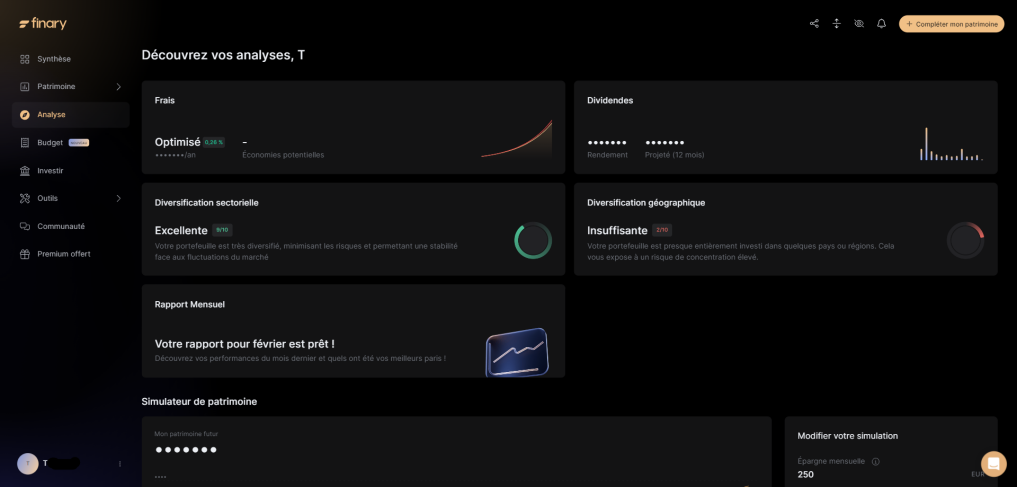Open Communauté from the sidebar
Viewport: 1017px width, 487px height.
61,226
